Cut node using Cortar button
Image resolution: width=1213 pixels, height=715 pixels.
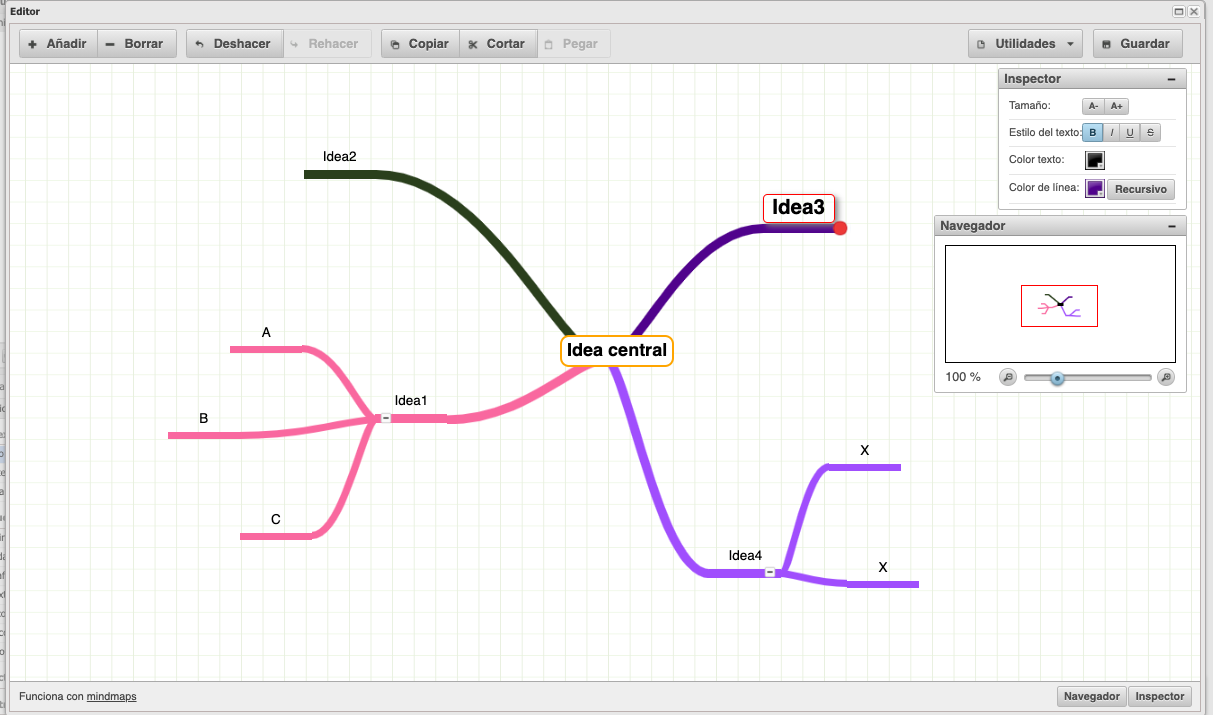pyautogui.click(x=498, y=44)
